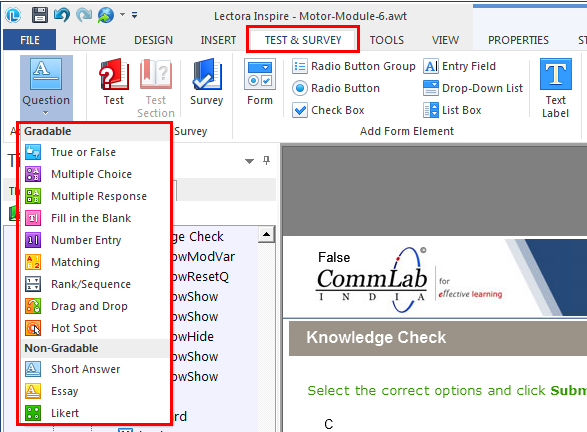Open the PROPERTIES ribbon tab
The height and width of the screenshot is (432, 587).
518,40
